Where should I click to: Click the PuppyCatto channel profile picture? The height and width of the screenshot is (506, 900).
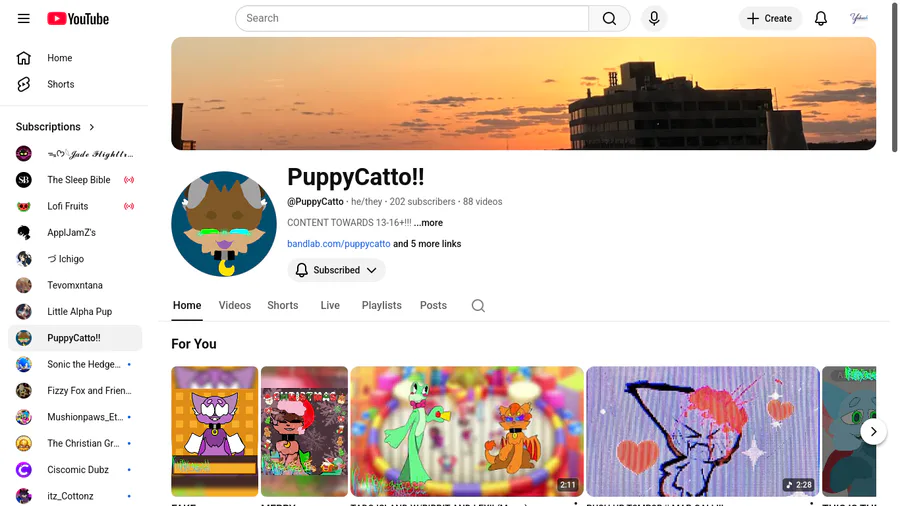coord(224,224)
